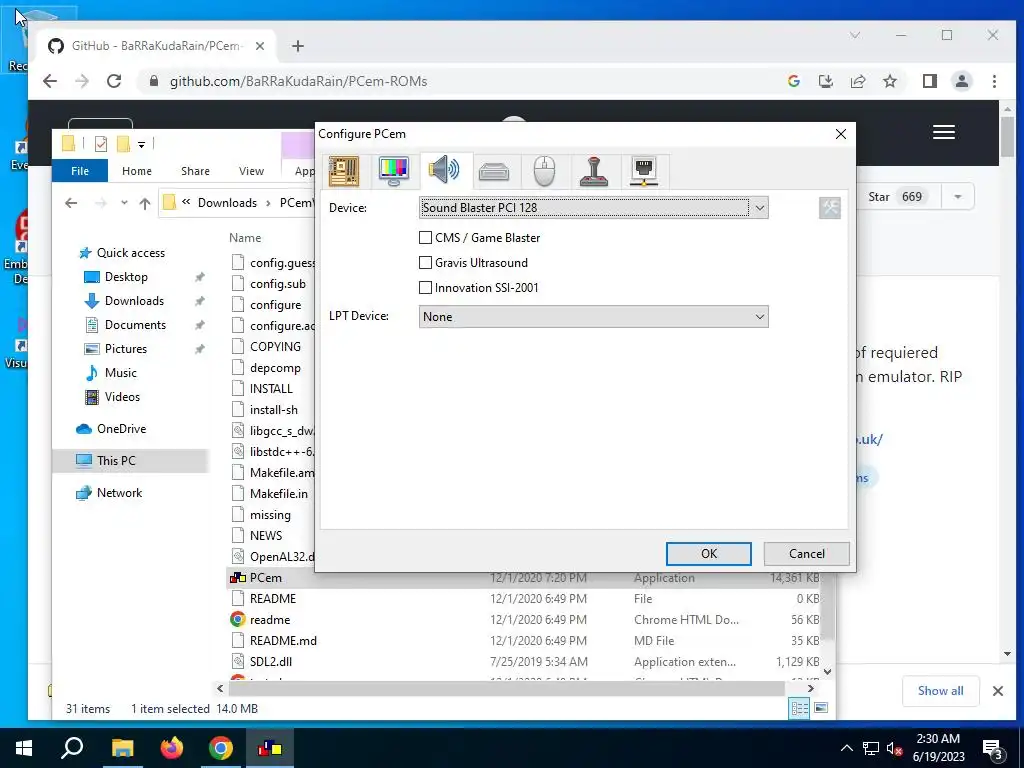Switch Explorer to large icons view
Screen dimensions: 1024x768
(822, 709)
